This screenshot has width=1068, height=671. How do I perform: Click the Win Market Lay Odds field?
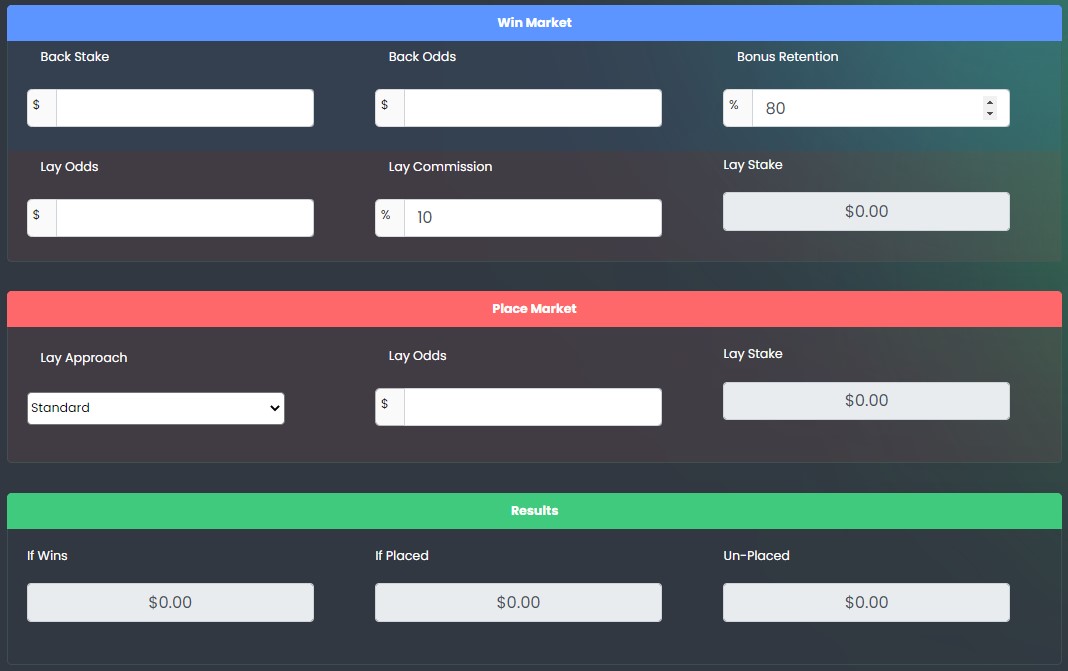pyautogui.click(x=185, y=218)
